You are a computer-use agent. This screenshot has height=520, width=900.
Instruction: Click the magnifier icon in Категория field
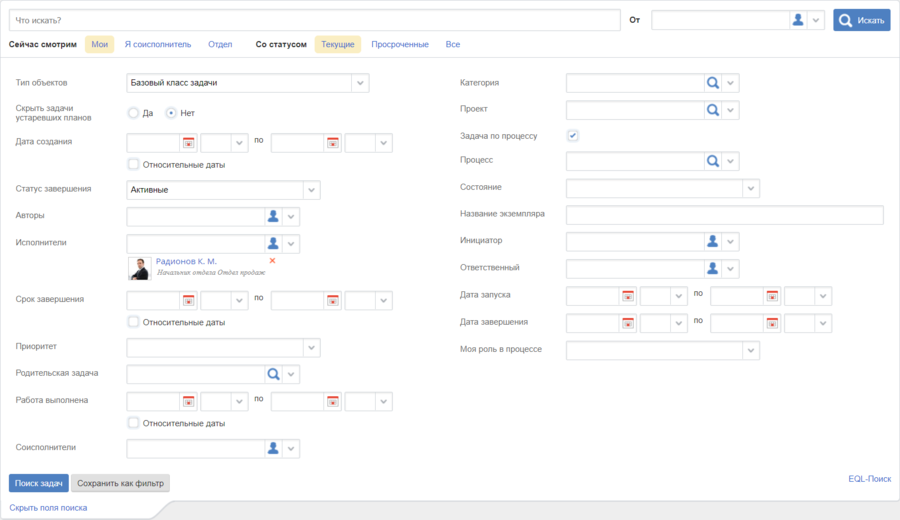point(713,83)
